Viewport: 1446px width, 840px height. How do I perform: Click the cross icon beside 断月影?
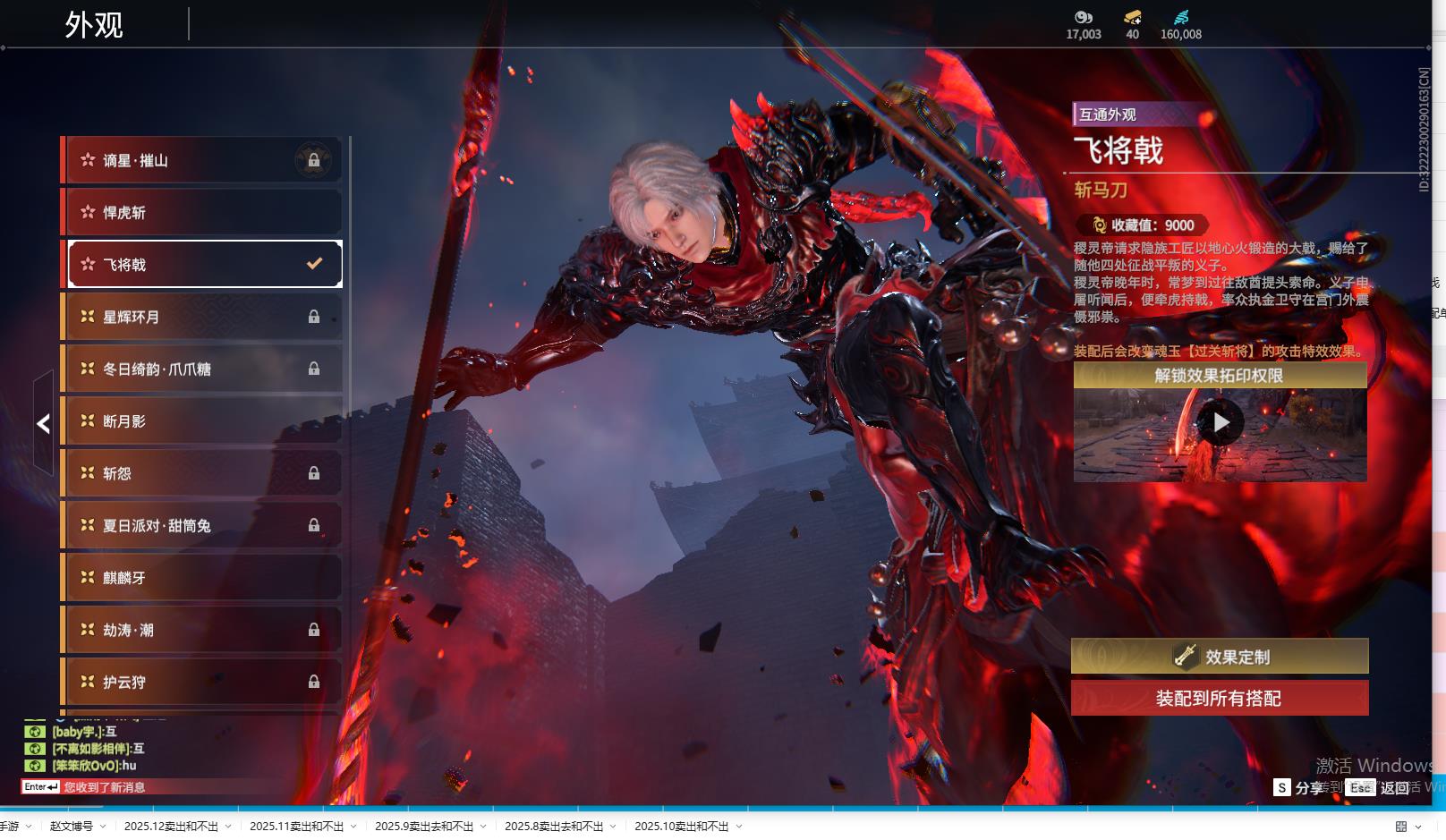click(x=88, y=420)
